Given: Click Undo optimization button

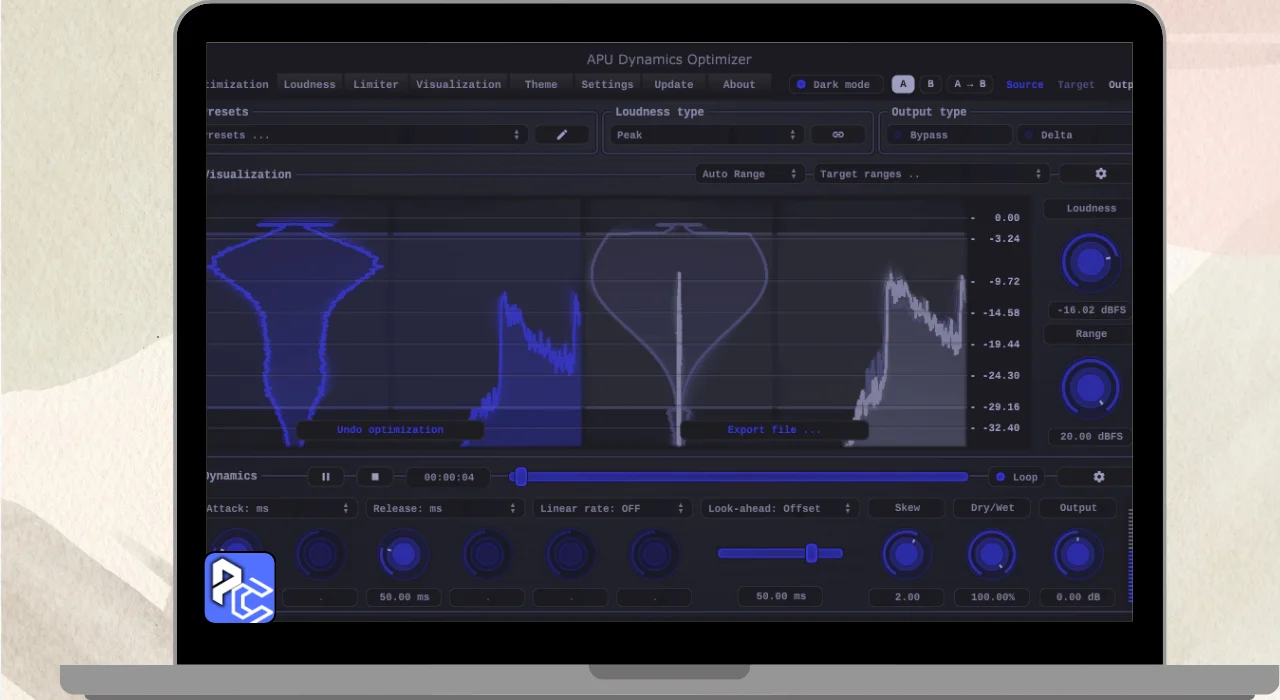Looking at the screenshot, I should click(390, 430).
